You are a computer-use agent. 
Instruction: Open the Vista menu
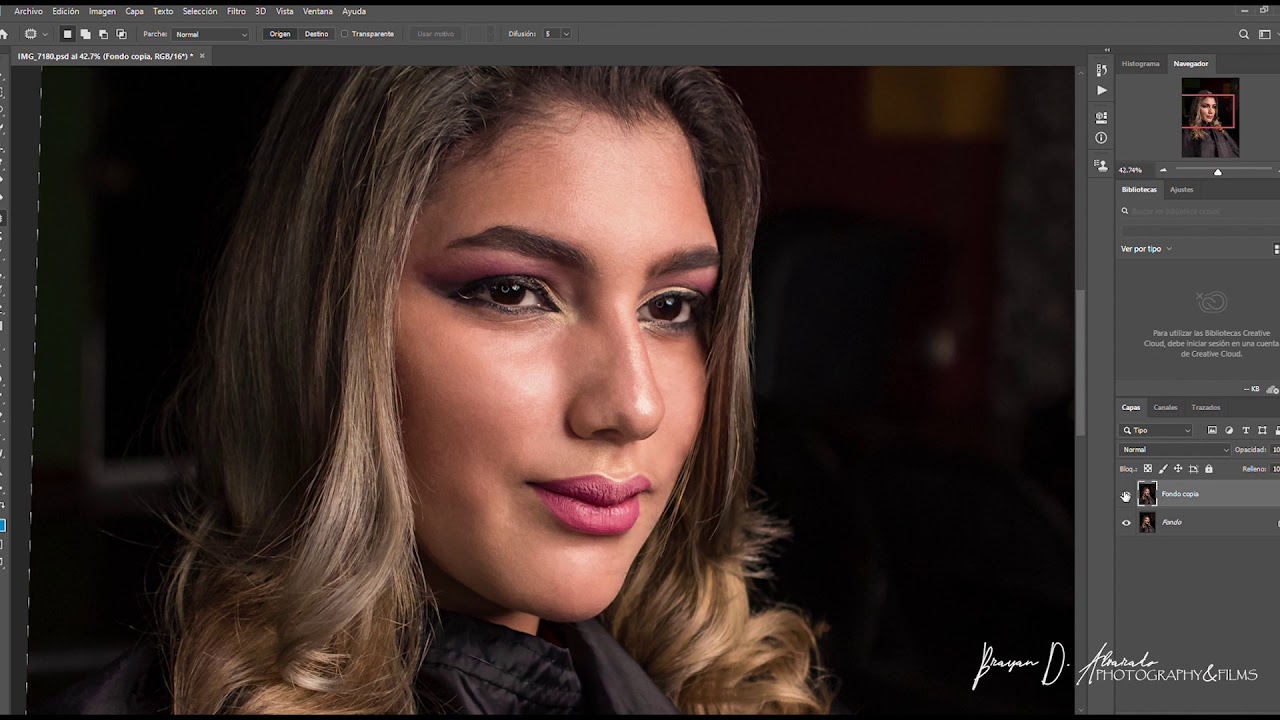pyautogui.click(x=285, y=11)
